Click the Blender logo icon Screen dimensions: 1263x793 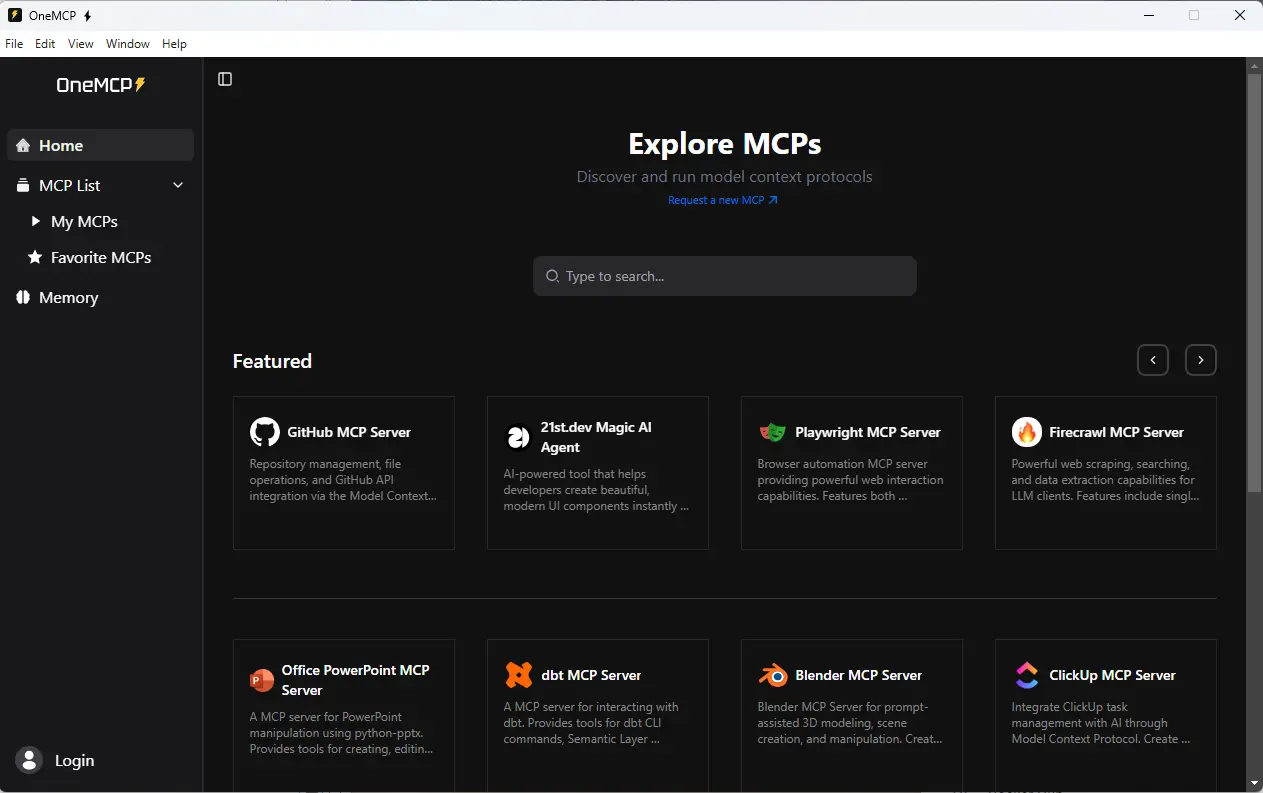pos(773,675)
